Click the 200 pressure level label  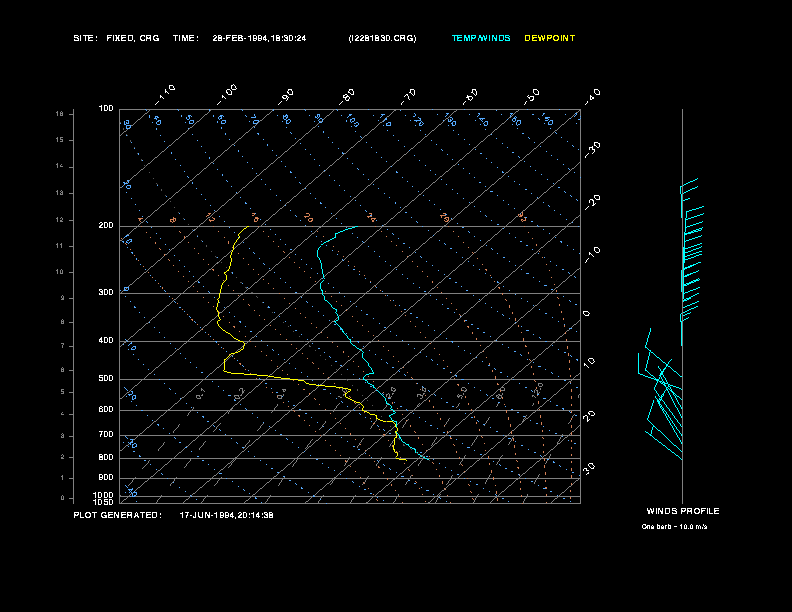pyautogui.click(x=106, y=226)
